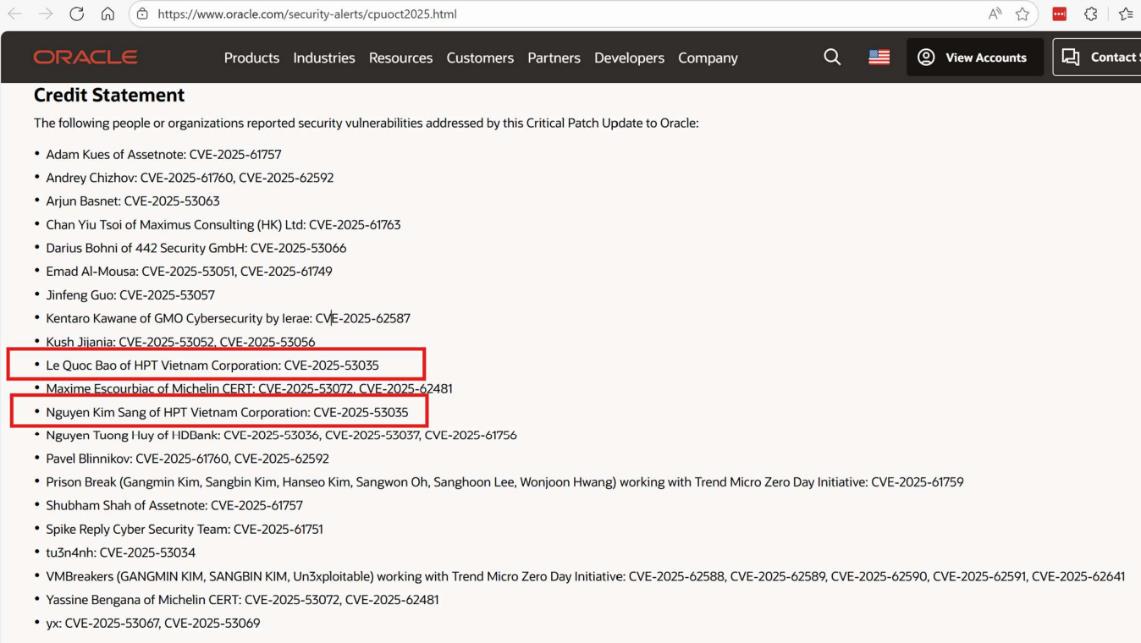This screenshot has height=643, width=1141.
Task: Open the red extension icon in toolbar
Action: (1061, 15)
